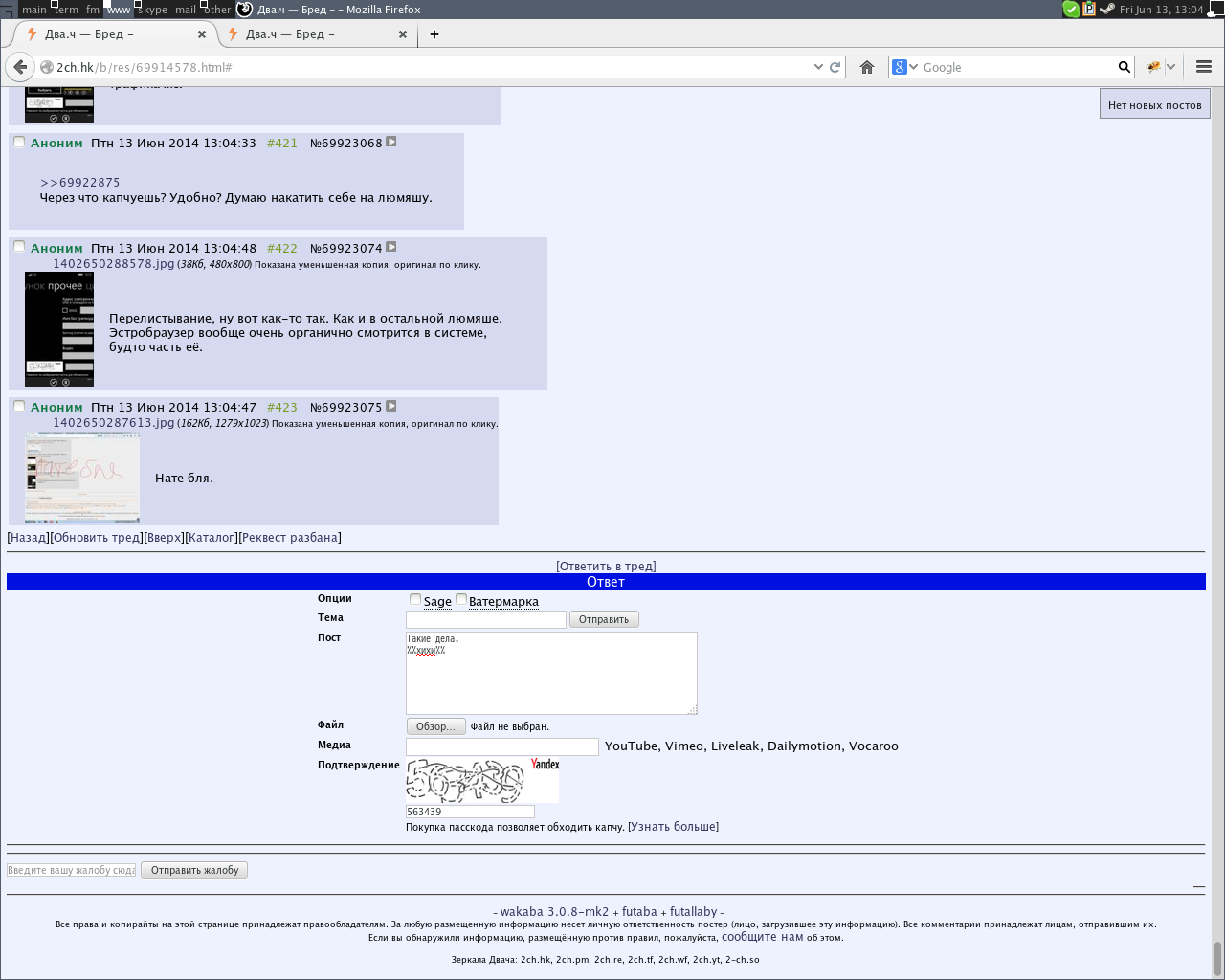Screen dimensions: 1225x980
Task: Open the Firefox hamburger menu
Action: [1204, 67]
